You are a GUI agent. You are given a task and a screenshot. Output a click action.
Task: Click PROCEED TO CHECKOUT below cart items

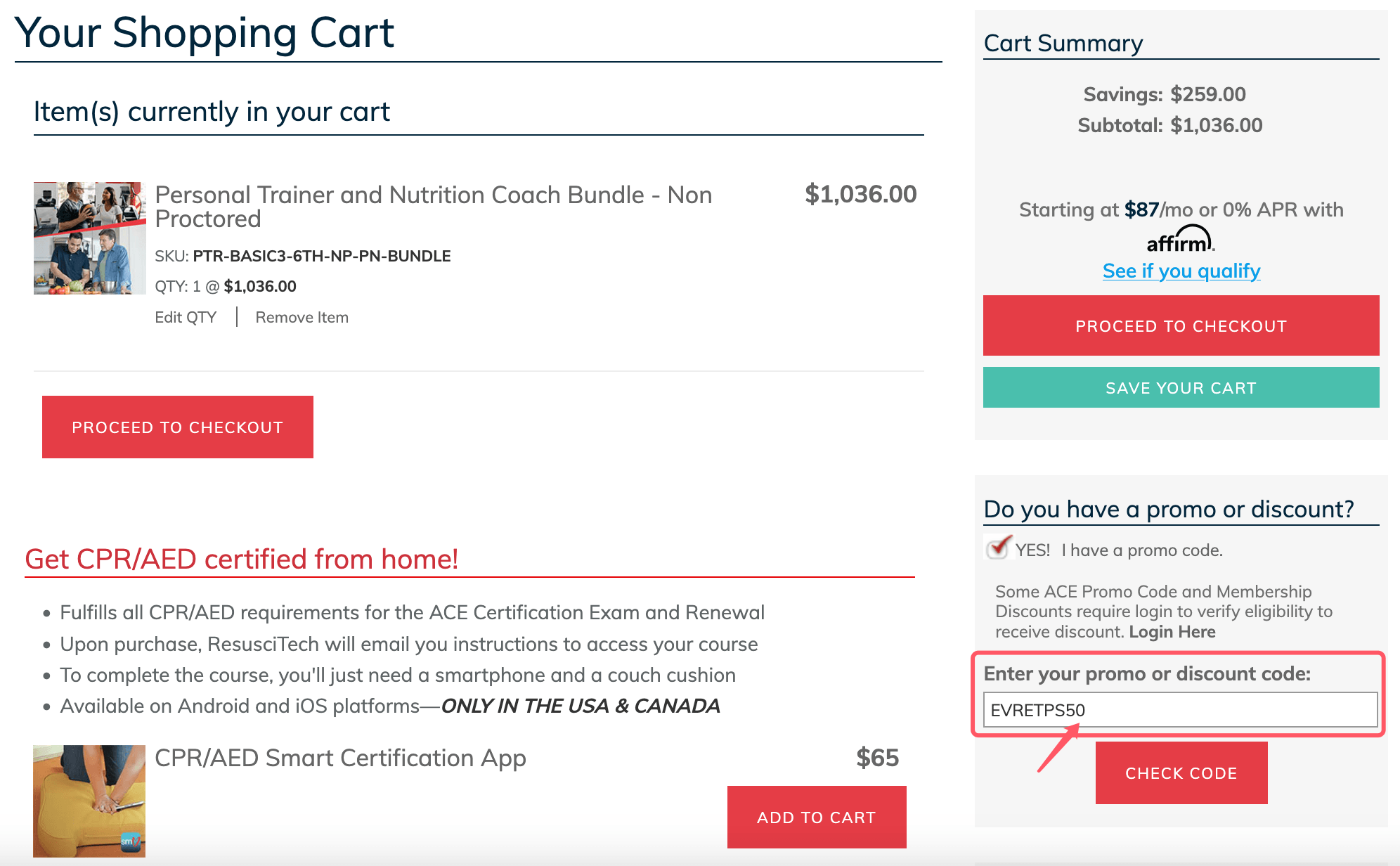(178, 427)
